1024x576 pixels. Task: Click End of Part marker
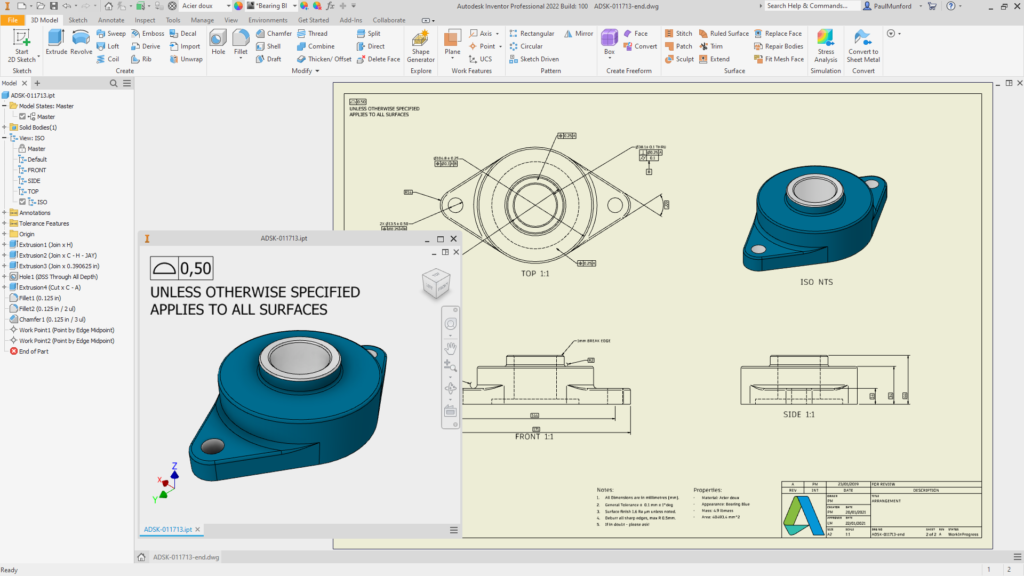[29, 351]
